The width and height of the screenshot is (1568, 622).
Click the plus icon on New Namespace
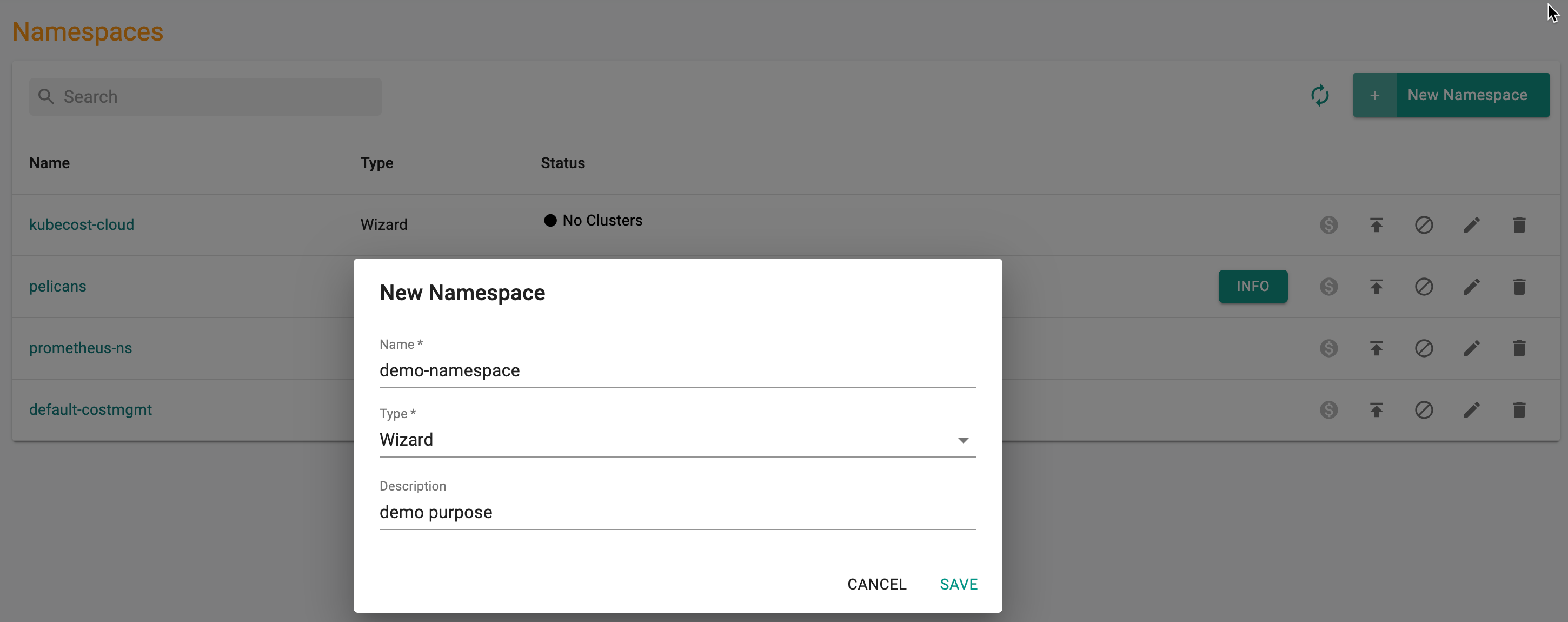click(x=1374, y=96)
